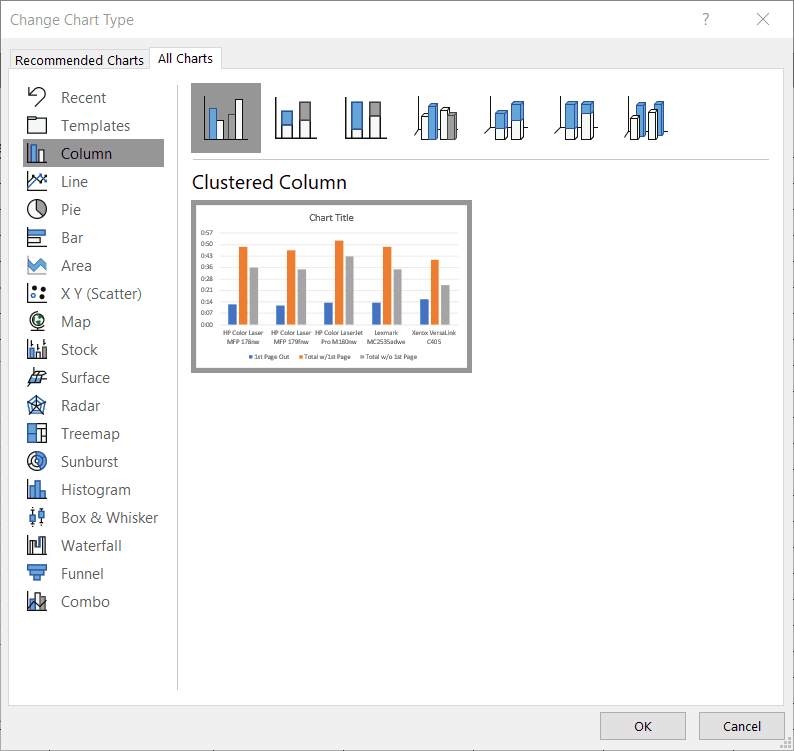
Task: Click the Clustered Column chart preview thumbnail
Action: 331,287
